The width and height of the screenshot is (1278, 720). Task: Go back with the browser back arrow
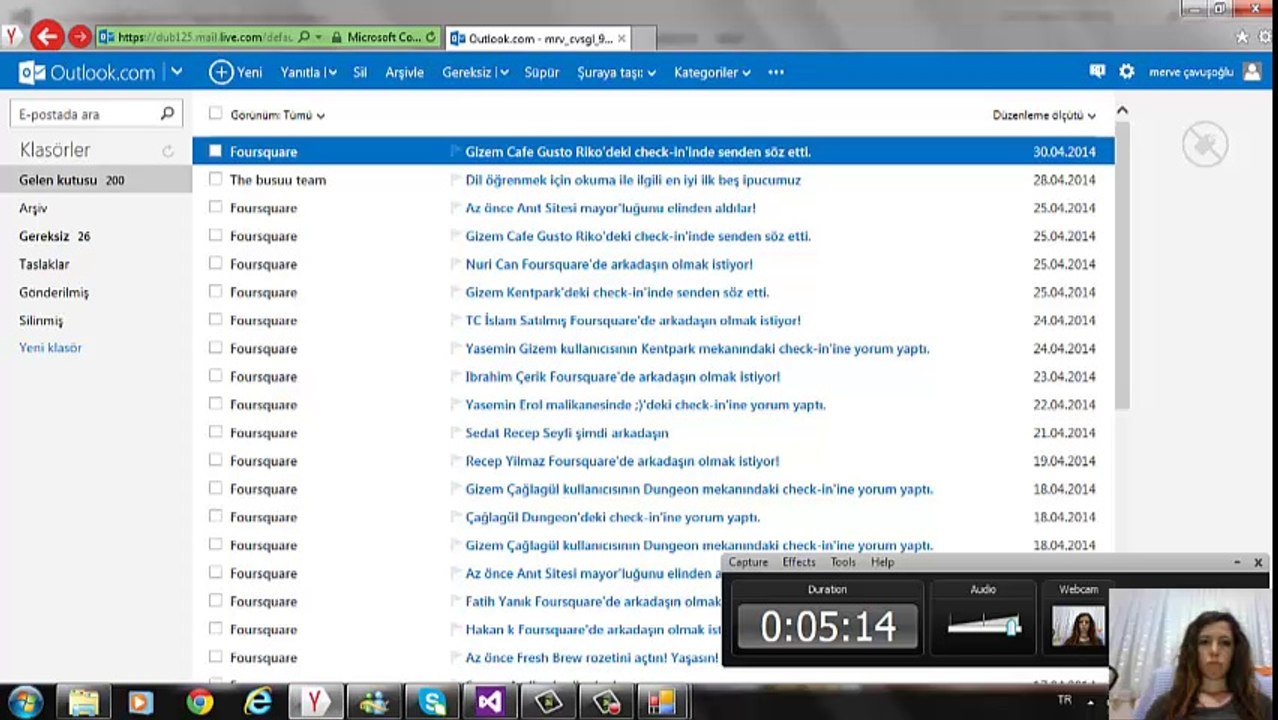[46, 37]
